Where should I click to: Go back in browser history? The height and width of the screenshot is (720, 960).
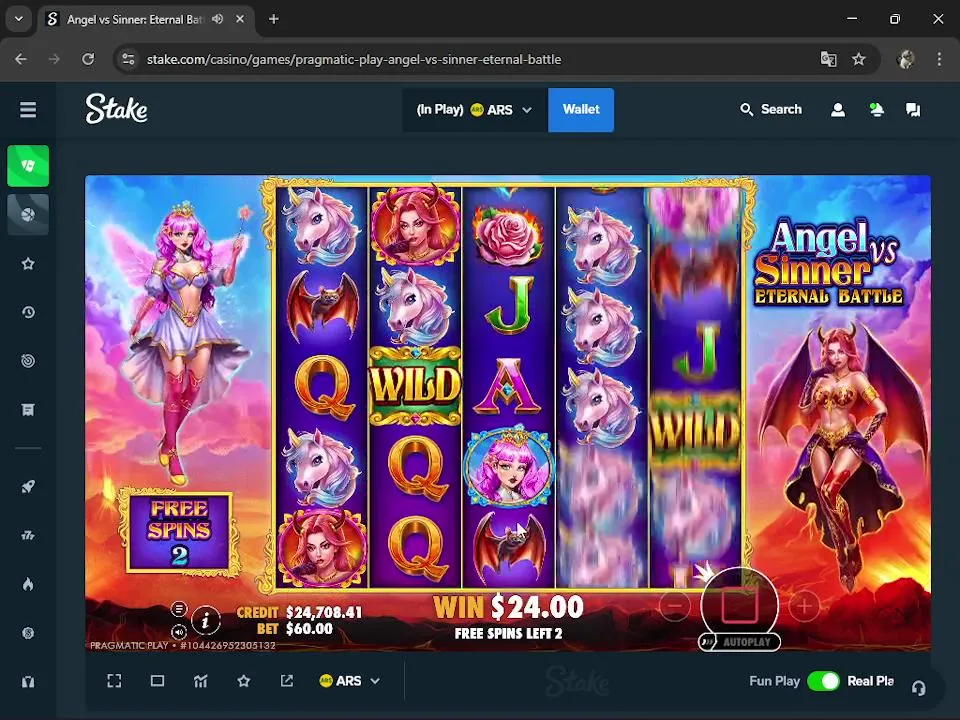[x=21, y=59]
